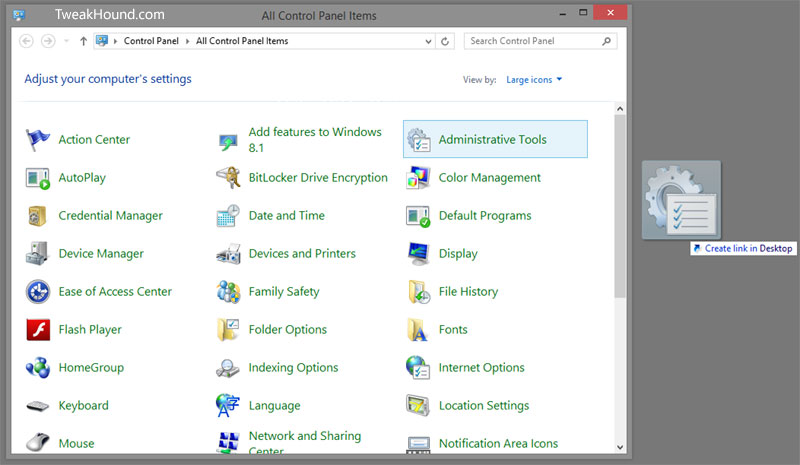The height and width of the screenshot is (465, 800).
Task: Go back with the Back arrow button
Action: [26, 41]
